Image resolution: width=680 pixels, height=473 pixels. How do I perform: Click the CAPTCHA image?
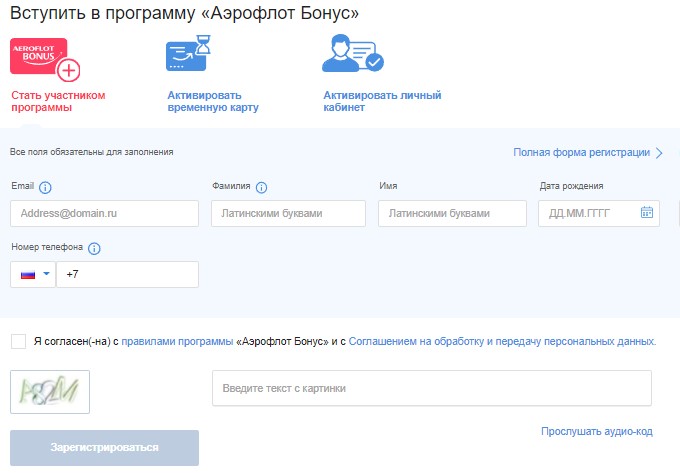[50, 391]
